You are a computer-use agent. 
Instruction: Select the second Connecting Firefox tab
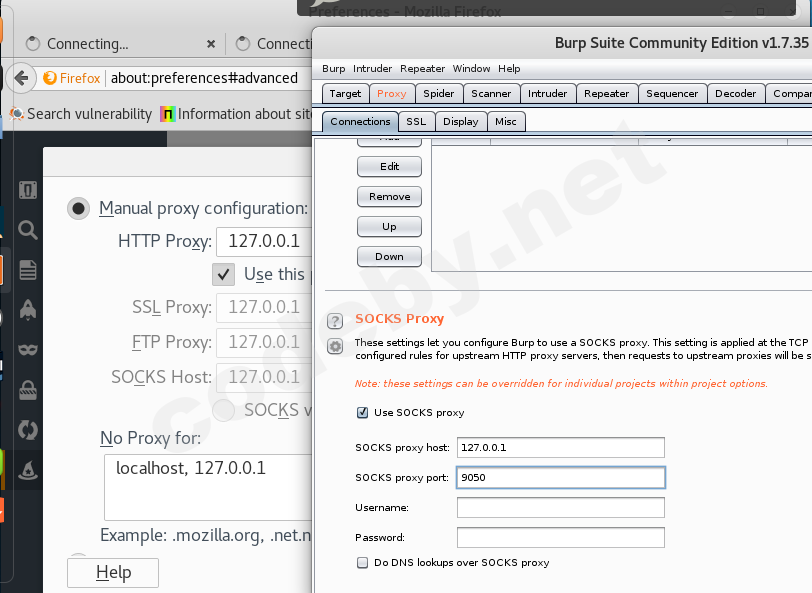click(x=270, y=44)
